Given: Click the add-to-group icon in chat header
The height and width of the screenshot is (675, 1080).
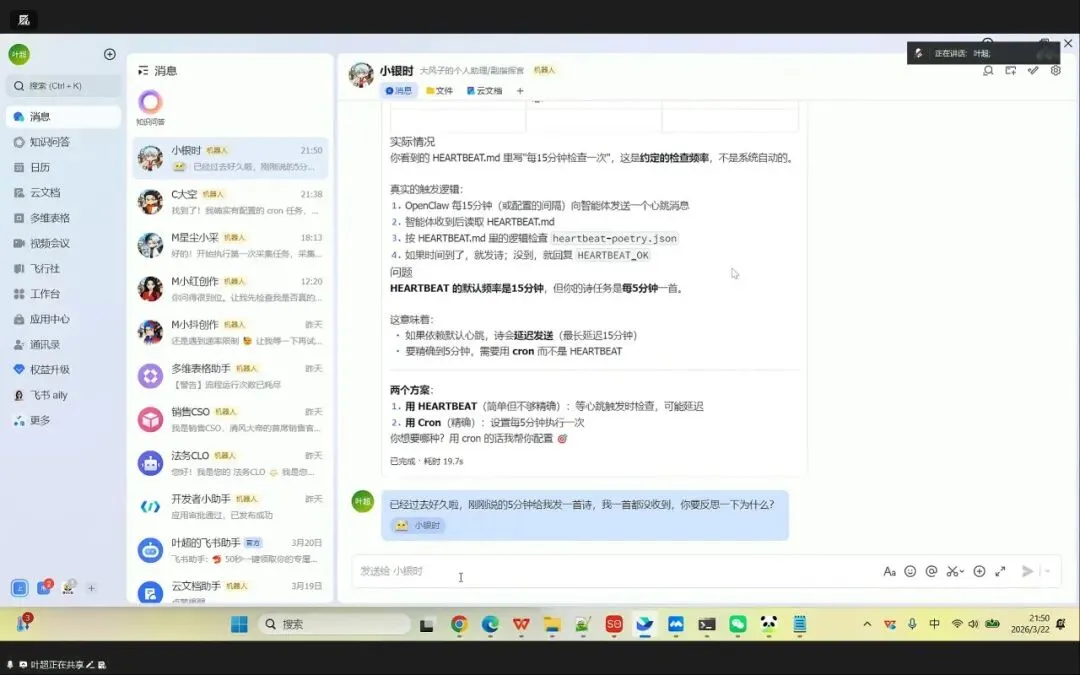Looking at the screenshot, I should click(x=1010, y=70).
